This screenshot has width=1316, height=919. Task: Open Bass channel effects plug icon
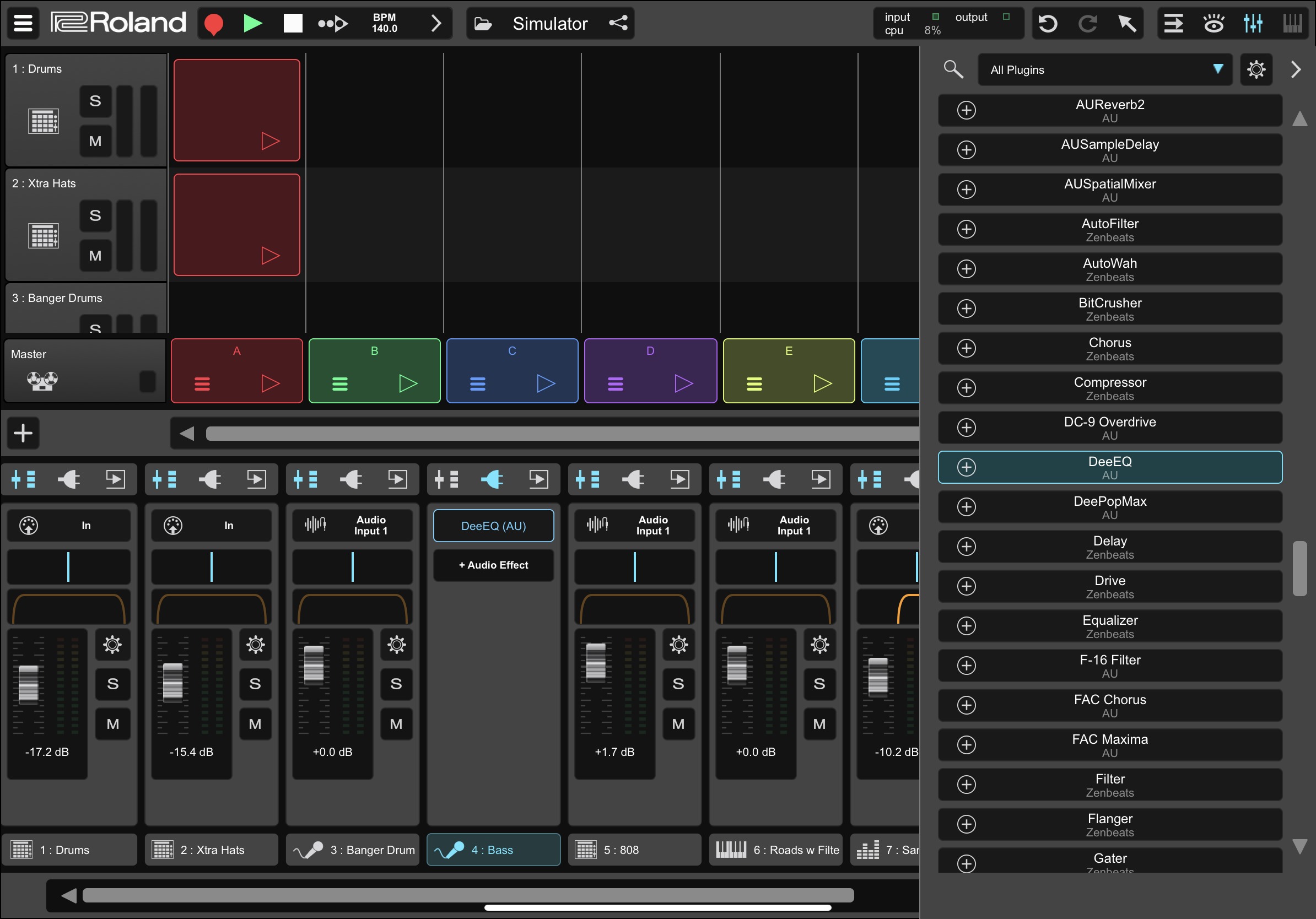(x=492, y=479)
